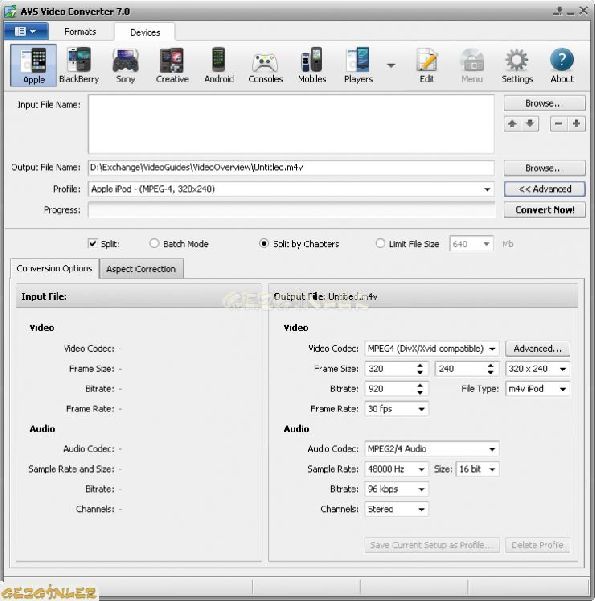Image resolution: width=595 pixels, height=601 pixels.
Task: Open the Audio Codec dropdown
Action: [x=492, y=449]
